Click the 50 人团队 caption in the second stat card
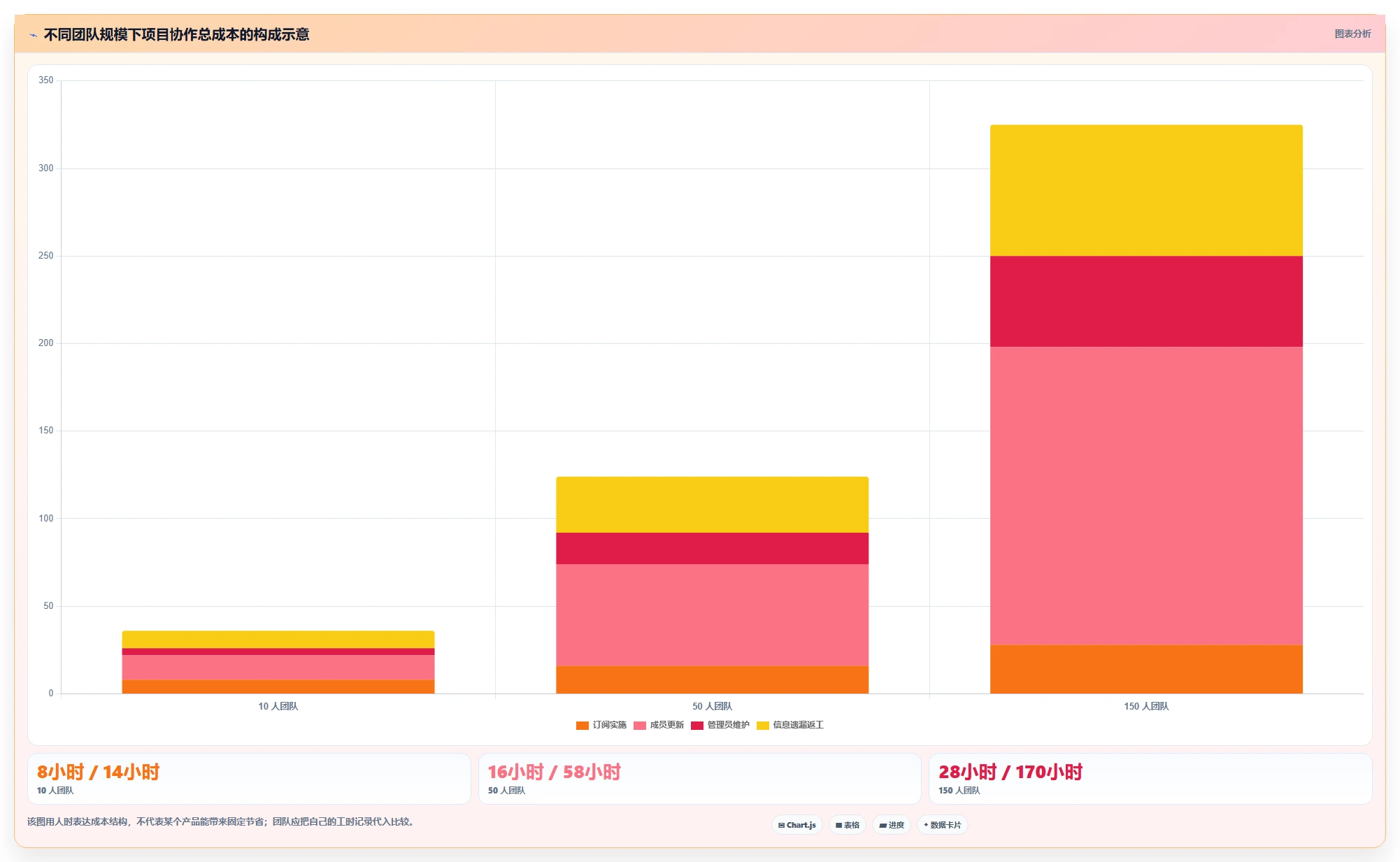 click(506, 791)
